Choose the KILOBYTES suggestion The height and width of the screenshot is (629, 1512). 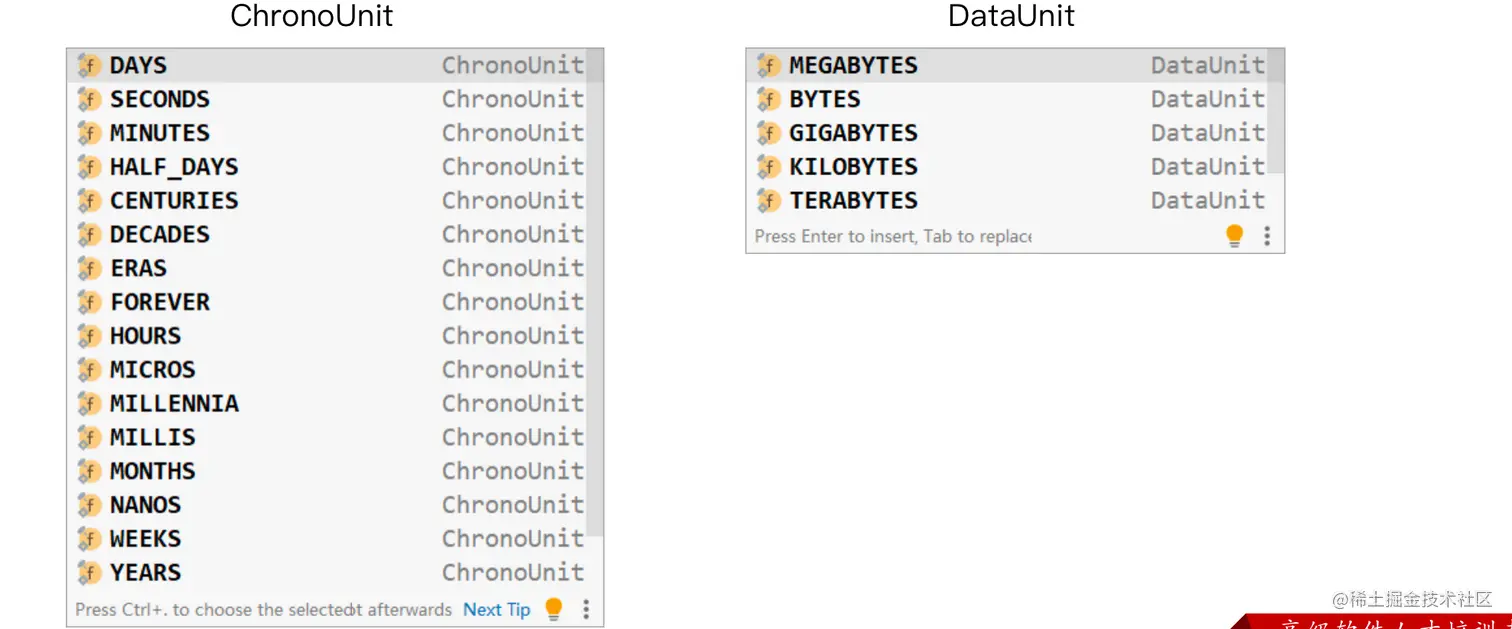pos(1007,167)
